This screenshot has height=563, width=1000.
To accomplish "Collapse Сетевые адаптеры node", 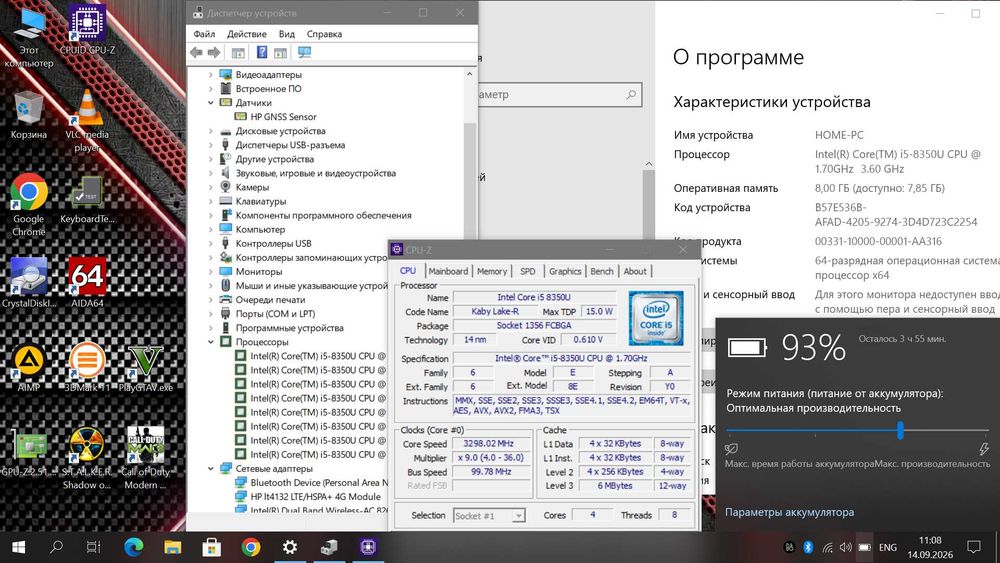I will pos(210,469).
